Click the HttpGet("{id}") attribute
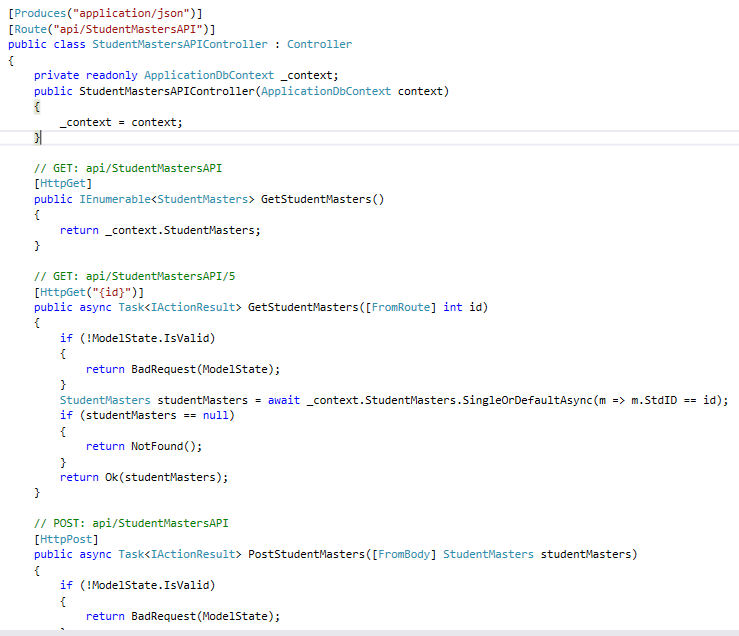Viewport: 739px width, 636px height. (89, 292)
